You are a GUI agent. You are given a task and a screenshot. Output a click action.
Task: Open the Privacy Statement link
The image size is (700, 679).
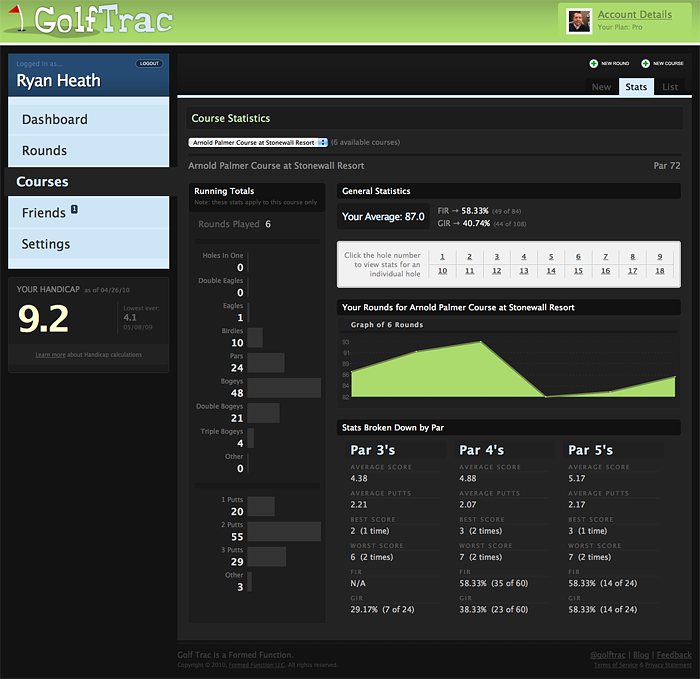click(668, 665)
